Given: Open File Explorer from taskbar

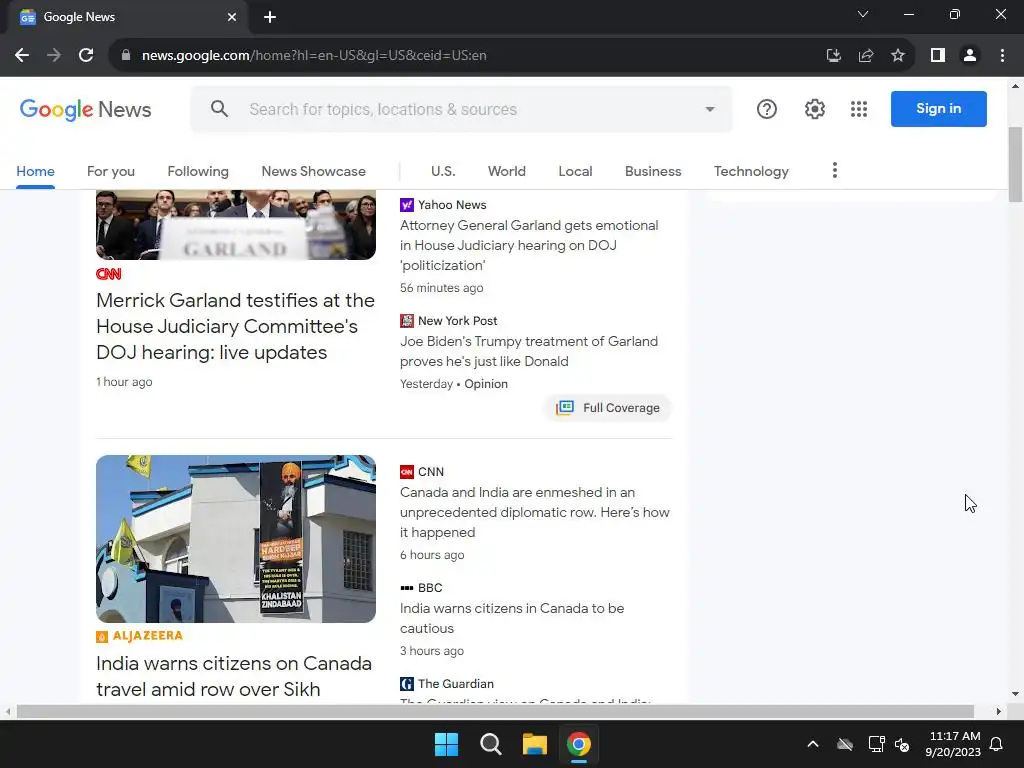Looking at the screenshot, I should (x=534, y=744).
